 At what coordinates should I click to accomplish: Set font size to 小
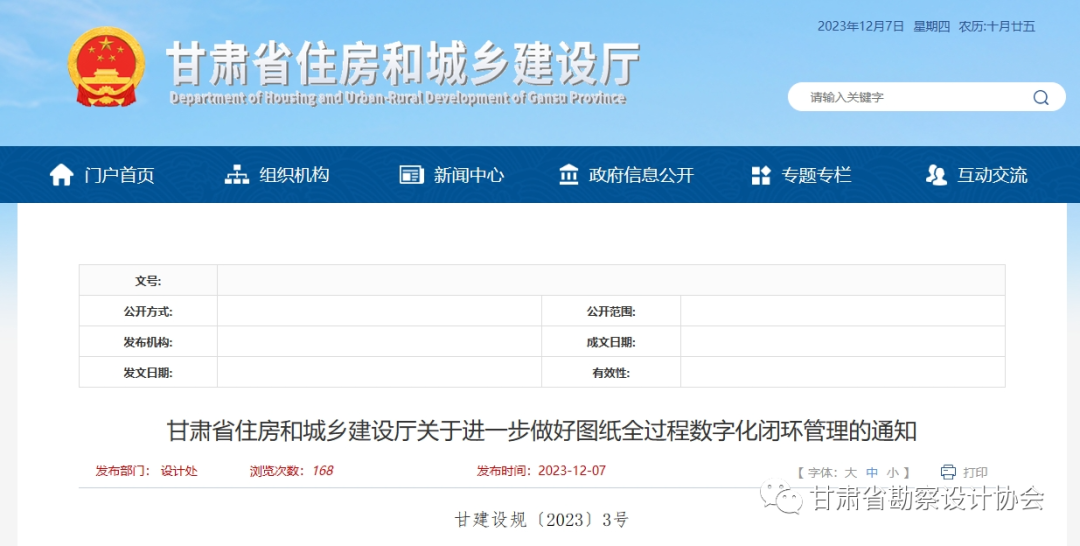[892, 473]
